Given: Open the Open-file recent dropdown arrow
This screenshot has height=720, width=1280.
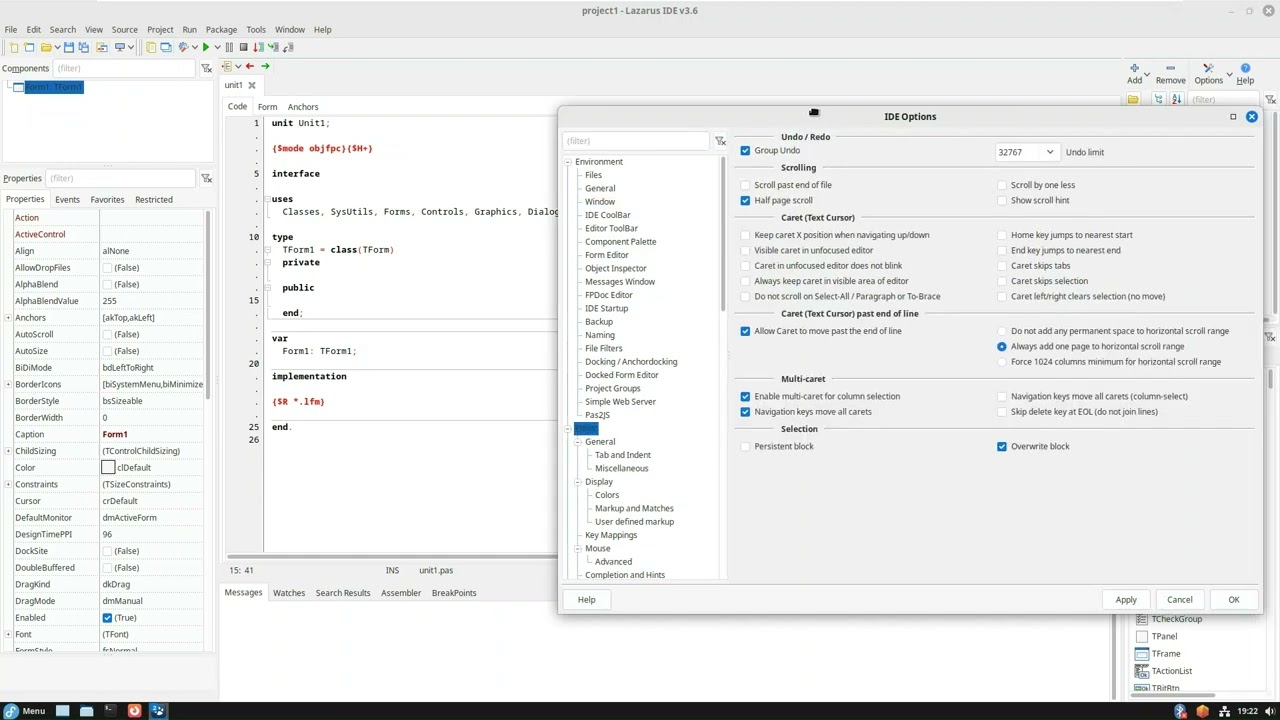Looking at the screenshot, I should point(57,47).
